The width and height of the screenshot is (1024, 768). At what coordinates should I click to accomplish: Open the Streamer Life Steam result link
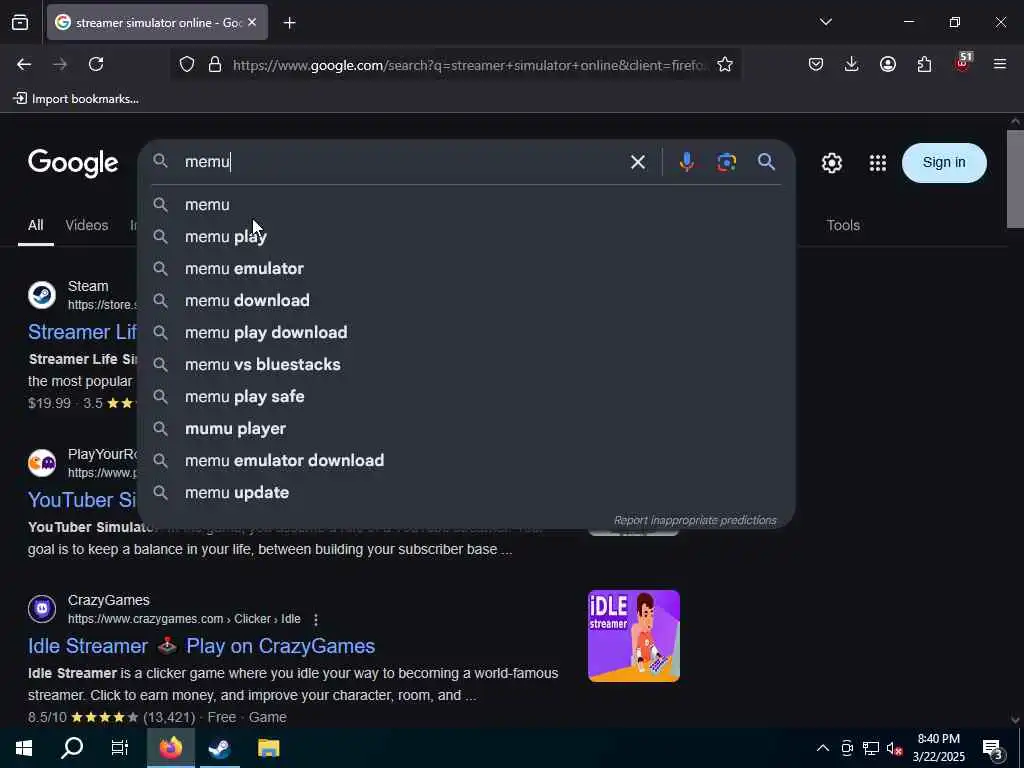[82, 332]
